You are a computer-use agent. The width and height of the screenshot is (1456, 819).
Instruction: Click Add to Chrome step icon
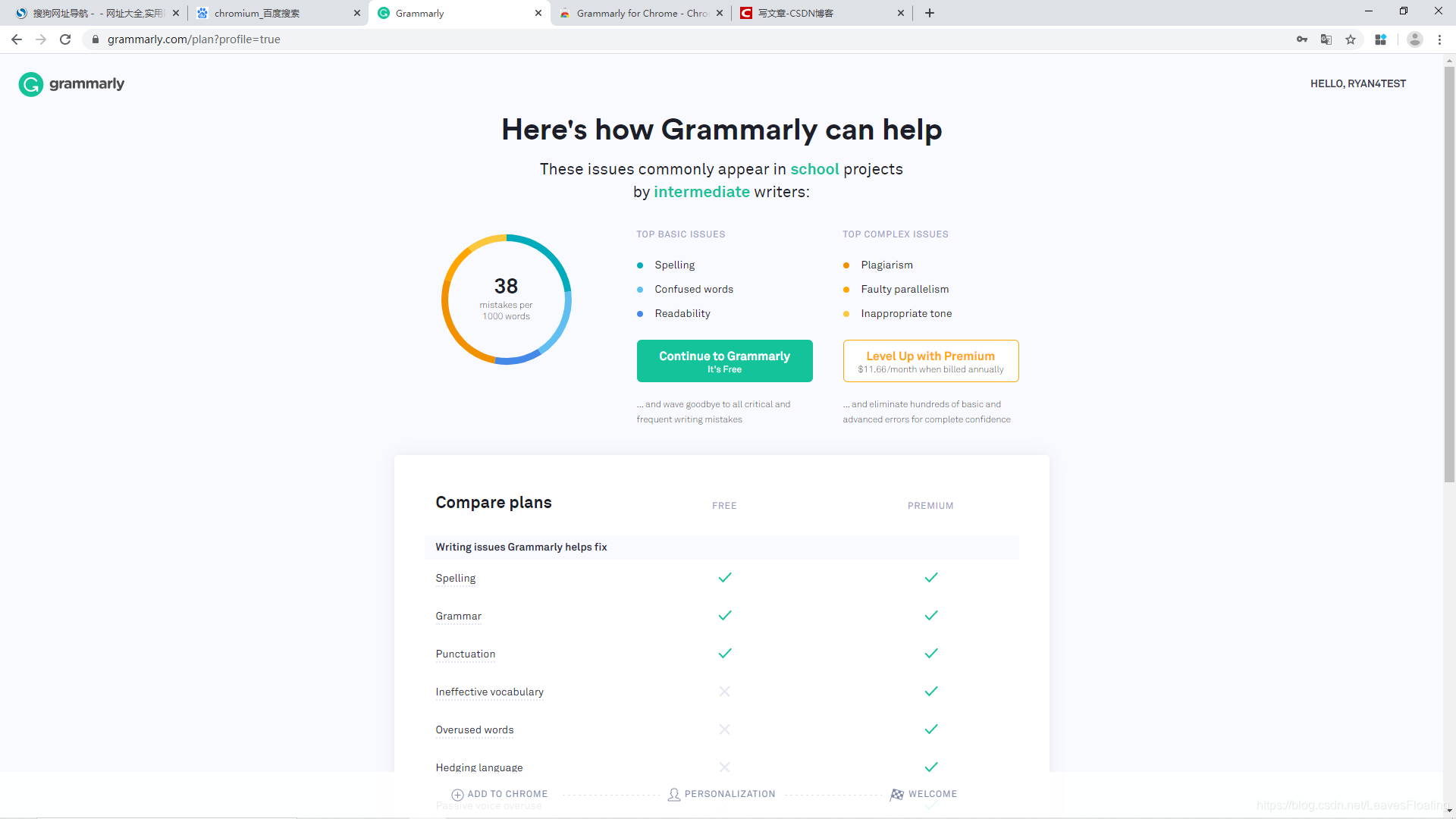(x=457, y=795)
